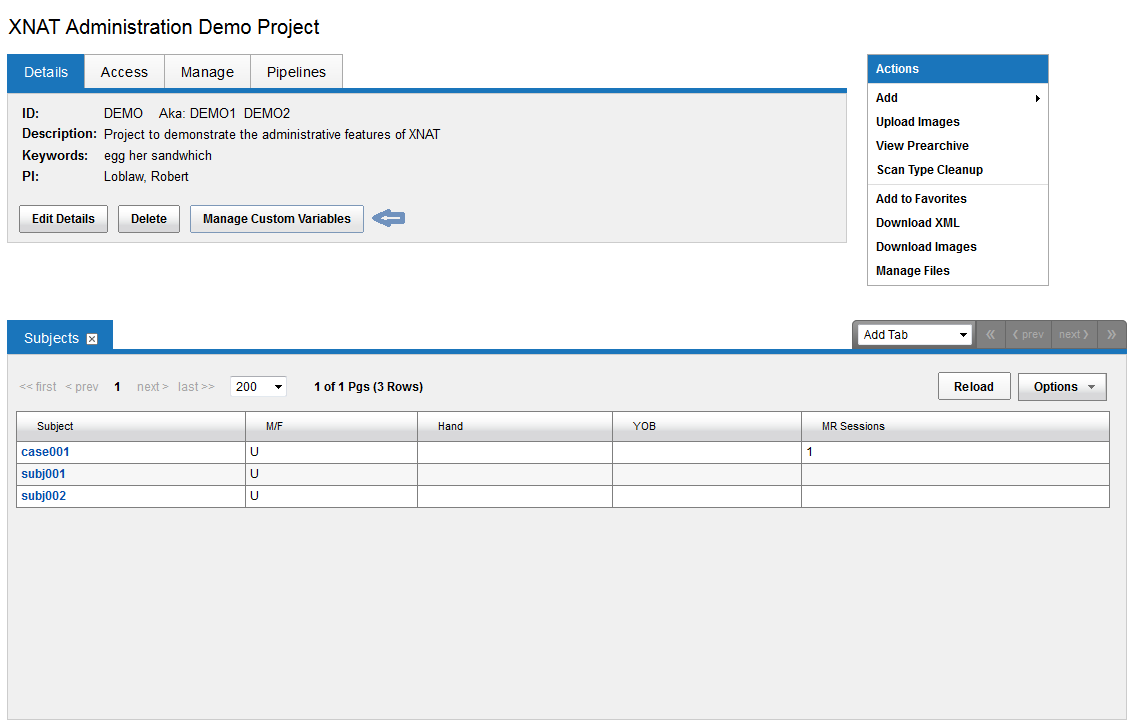The width and height of the screenshot is (1133, 727).
Task: Jump to first page double-chevron icon
Action: (x=990, y=335)
